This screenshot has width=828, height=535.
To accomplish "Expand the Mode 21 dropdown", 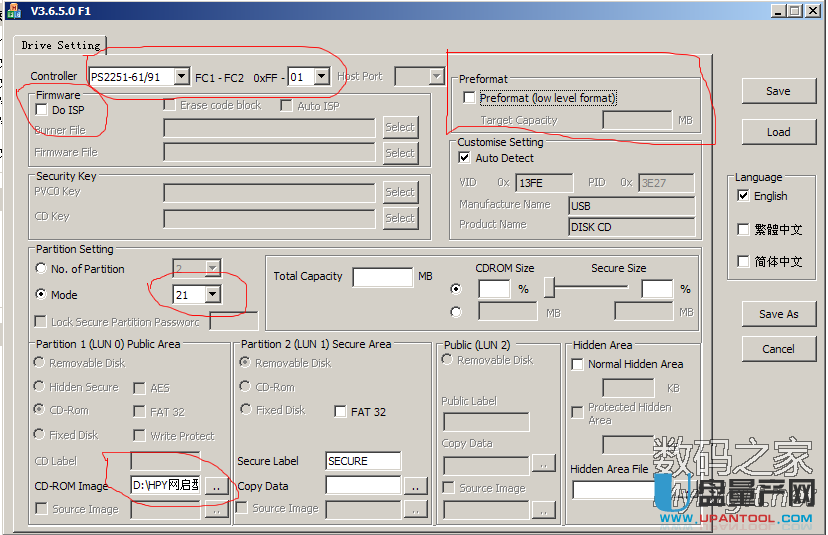I will (212, 295).
